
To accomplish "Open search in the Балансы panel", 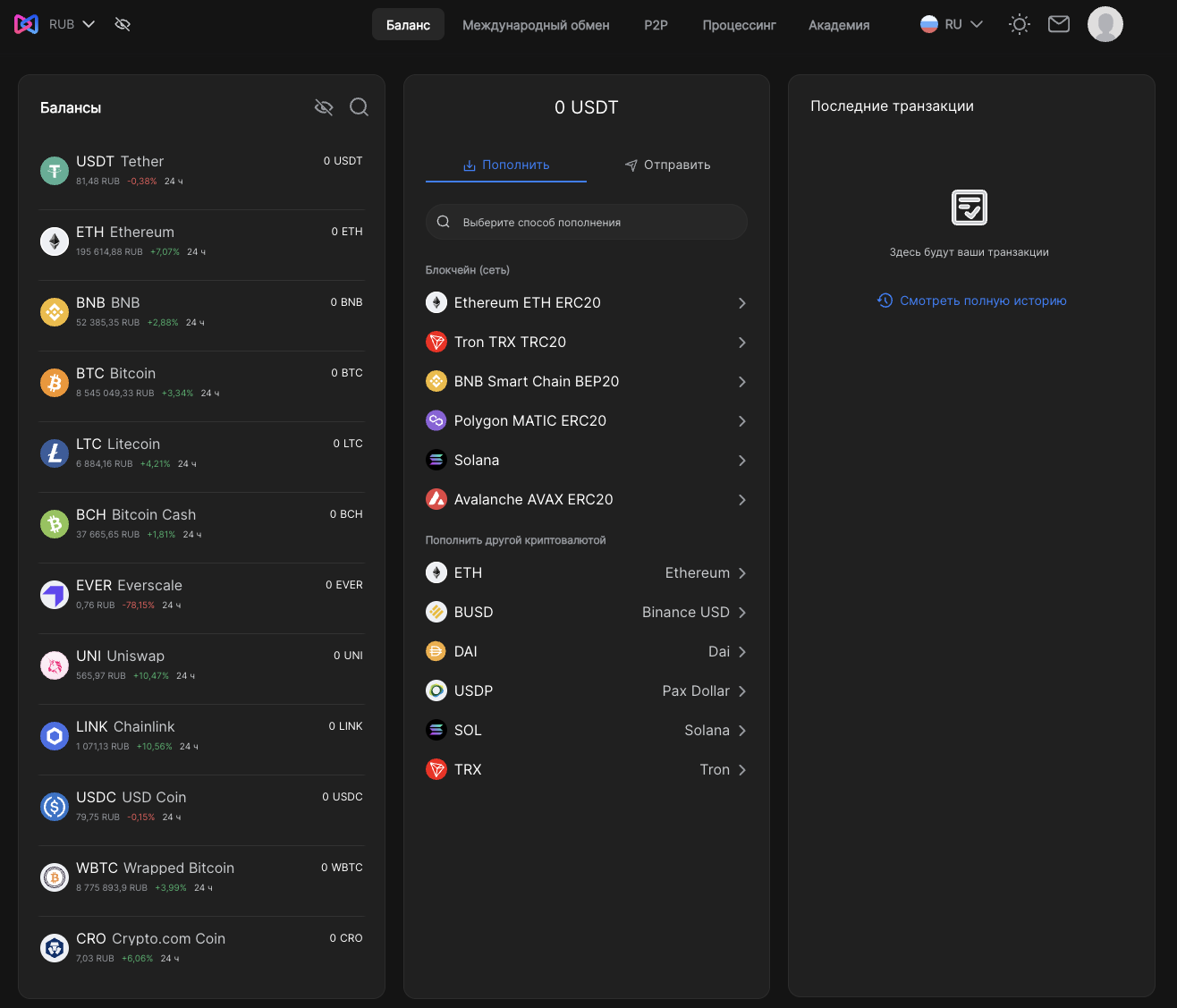I will click(x=359, y=107).
